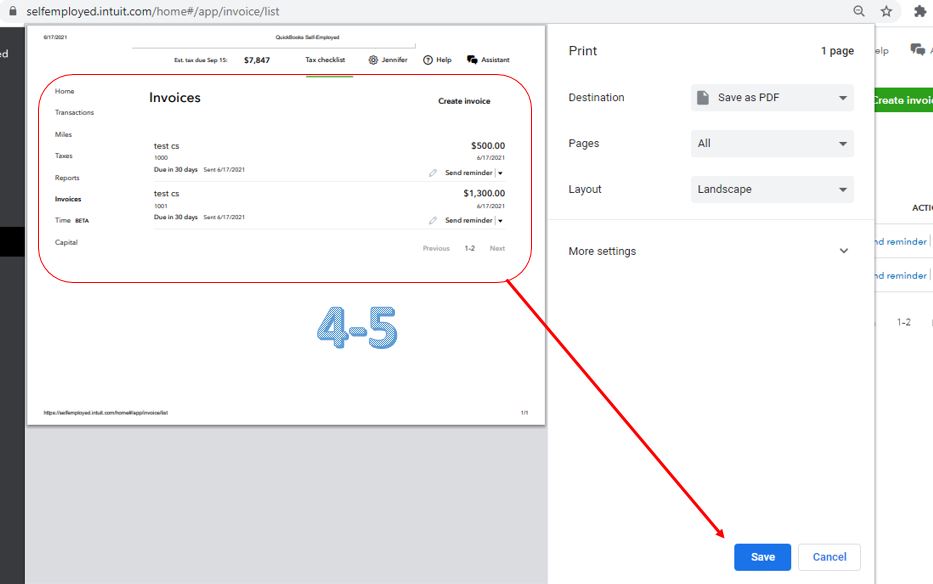The image size is (933, 584).
Task: Click the PDF document icon in Destination field
Action: pos(703,98)
